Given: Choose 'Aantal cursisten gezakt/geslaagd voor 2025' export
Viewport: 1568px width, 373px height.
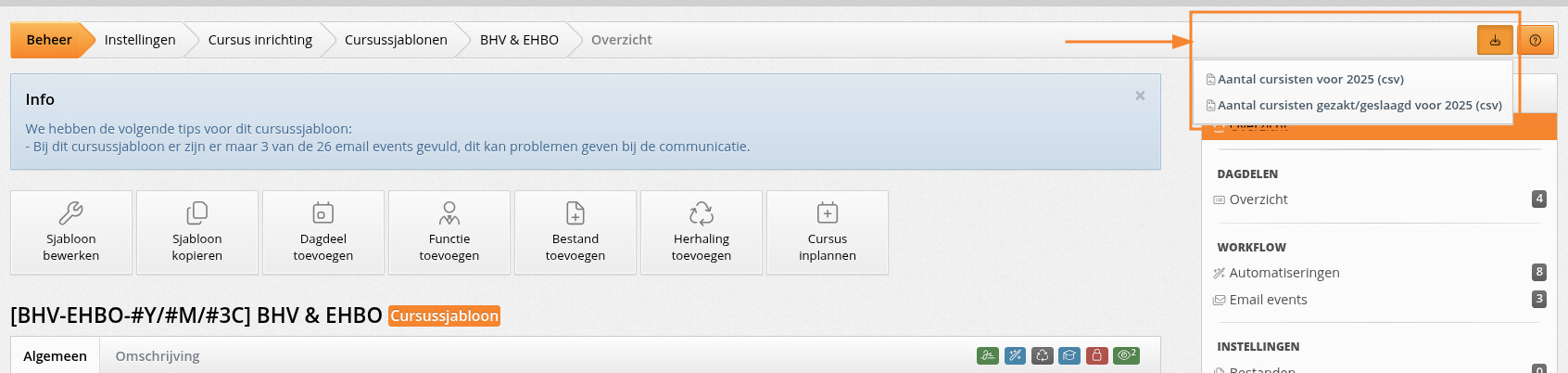Looking at the screenshot, I should click(x=1359, y=106).
